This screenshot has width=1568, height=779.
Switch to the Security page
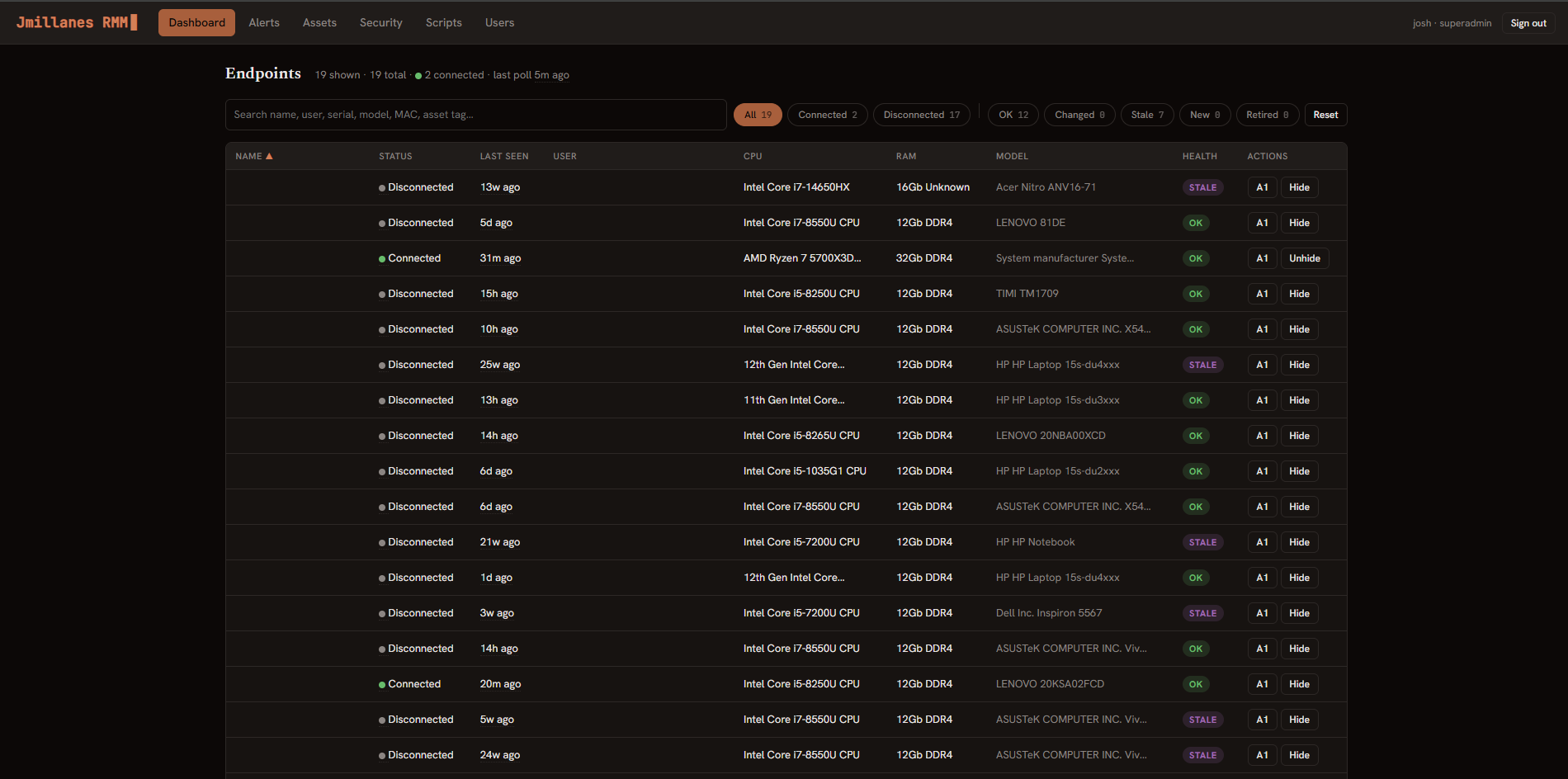pos(380,22)
